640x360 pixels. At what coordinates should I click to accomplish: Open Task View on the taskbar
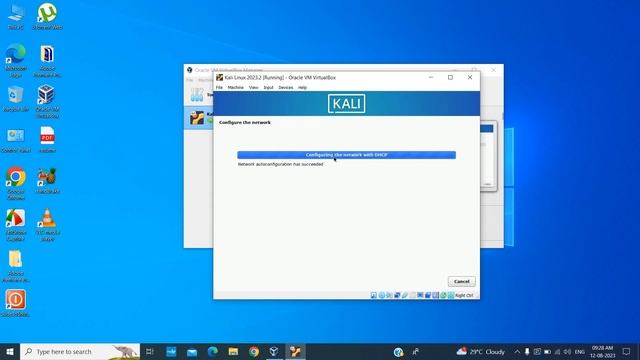pos(150,351)
